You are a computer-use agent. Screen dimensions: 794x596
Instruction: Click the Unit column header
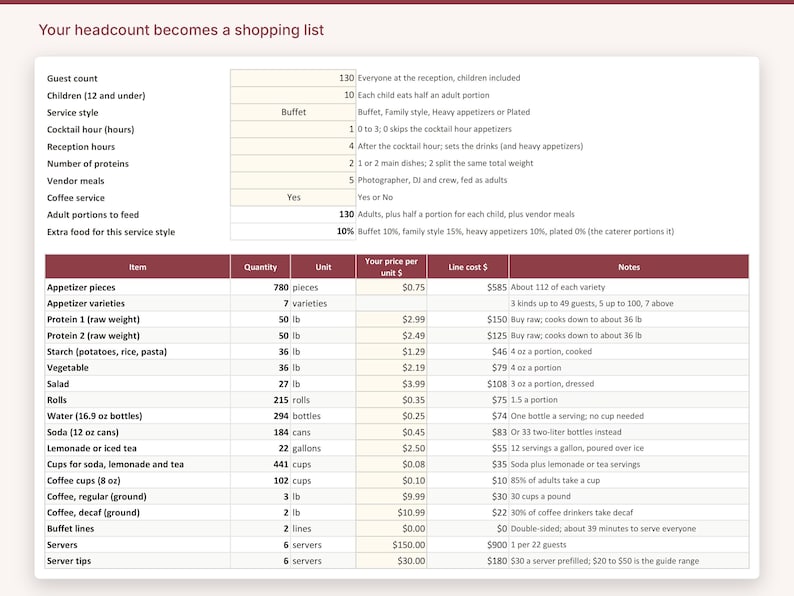pyautogui.click(x=323, y=267)
